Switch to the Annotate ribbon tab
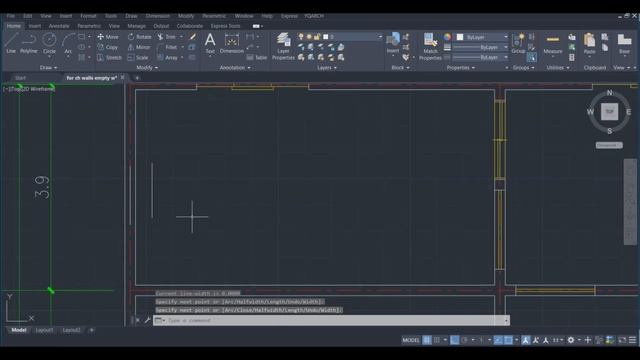This screenshot has height=360, width=640. click(59, 26)
